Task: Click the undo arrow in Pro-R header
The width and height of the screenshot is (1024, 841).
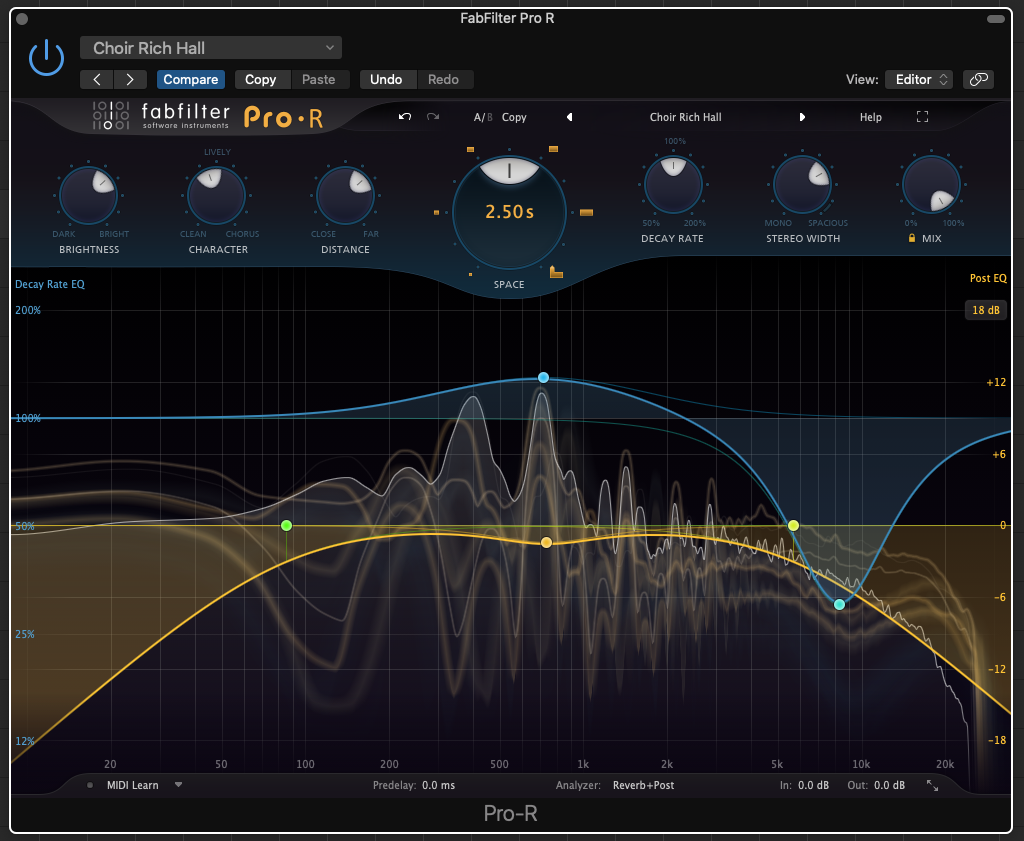Action: [405, 117]
